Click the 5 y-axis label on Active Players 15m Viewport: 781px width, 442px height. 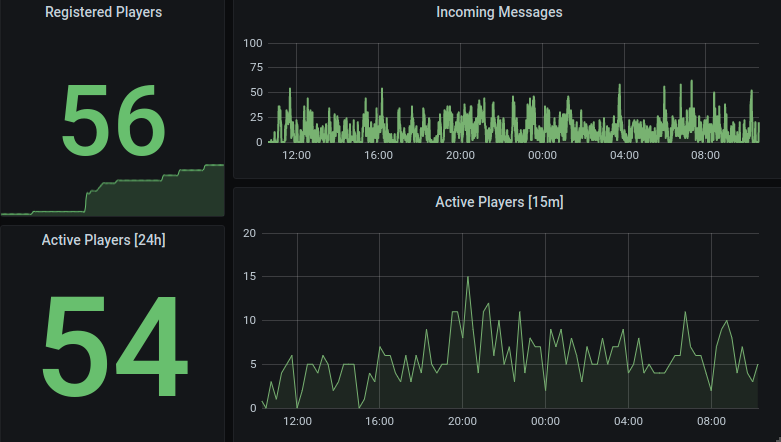254,364
